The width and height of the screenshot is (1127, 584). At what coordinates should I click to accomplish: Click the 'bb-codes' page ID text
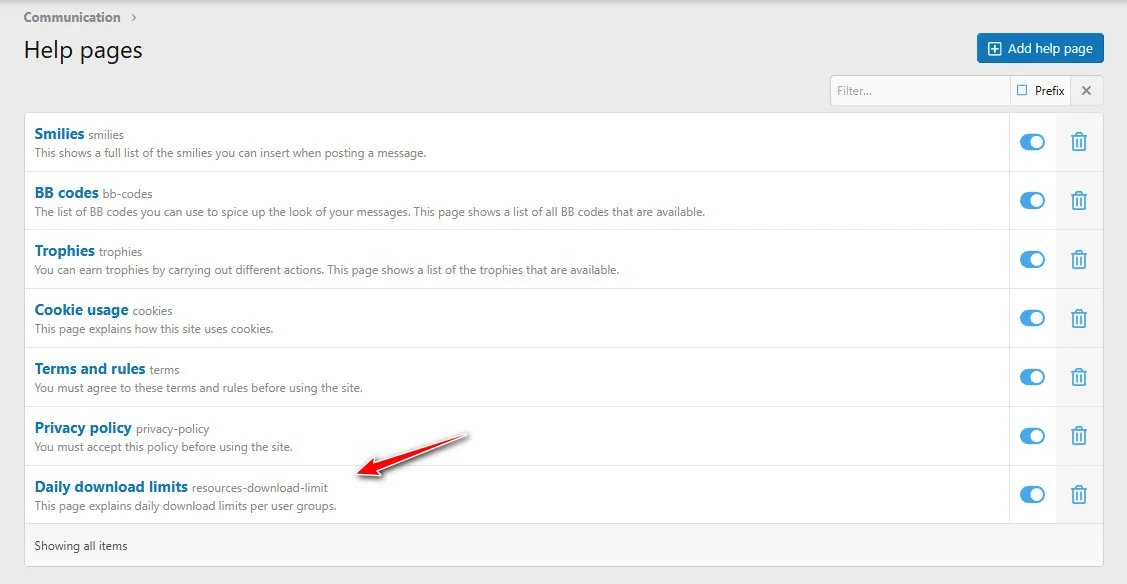coord(127,194)
